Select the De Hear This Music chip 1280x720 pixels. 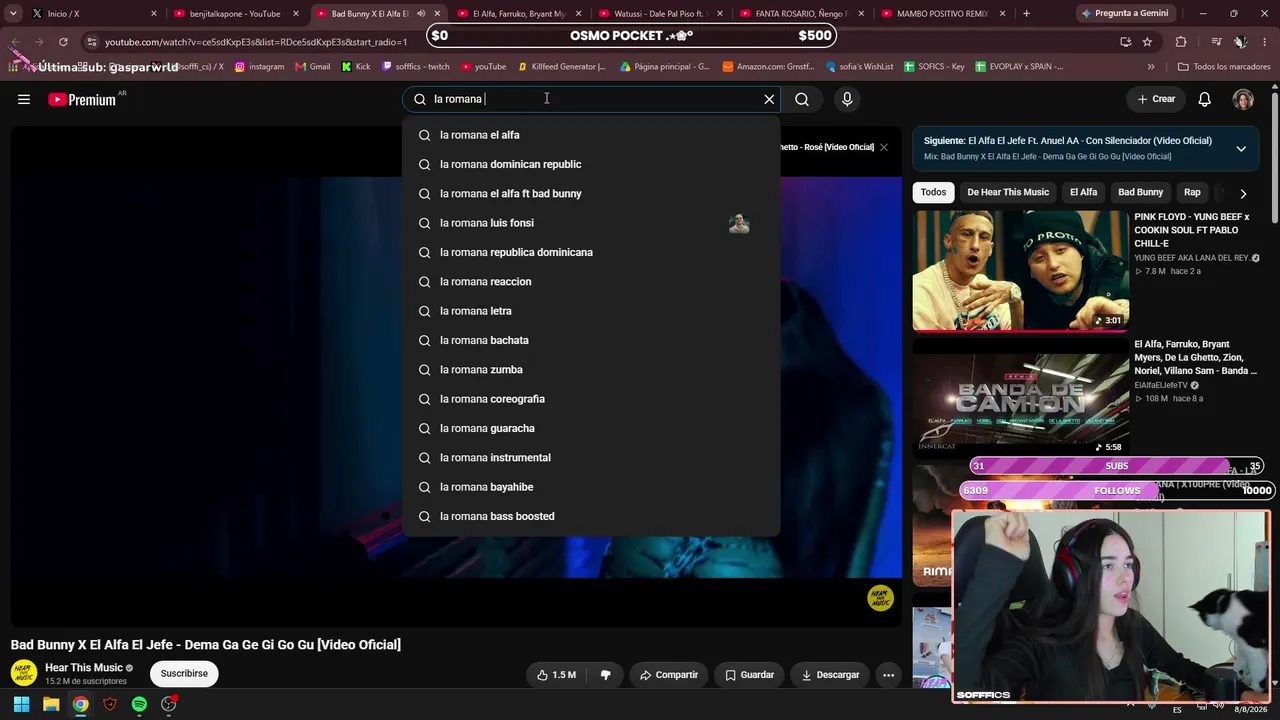pyautogui.click(x=1008, y=192)
